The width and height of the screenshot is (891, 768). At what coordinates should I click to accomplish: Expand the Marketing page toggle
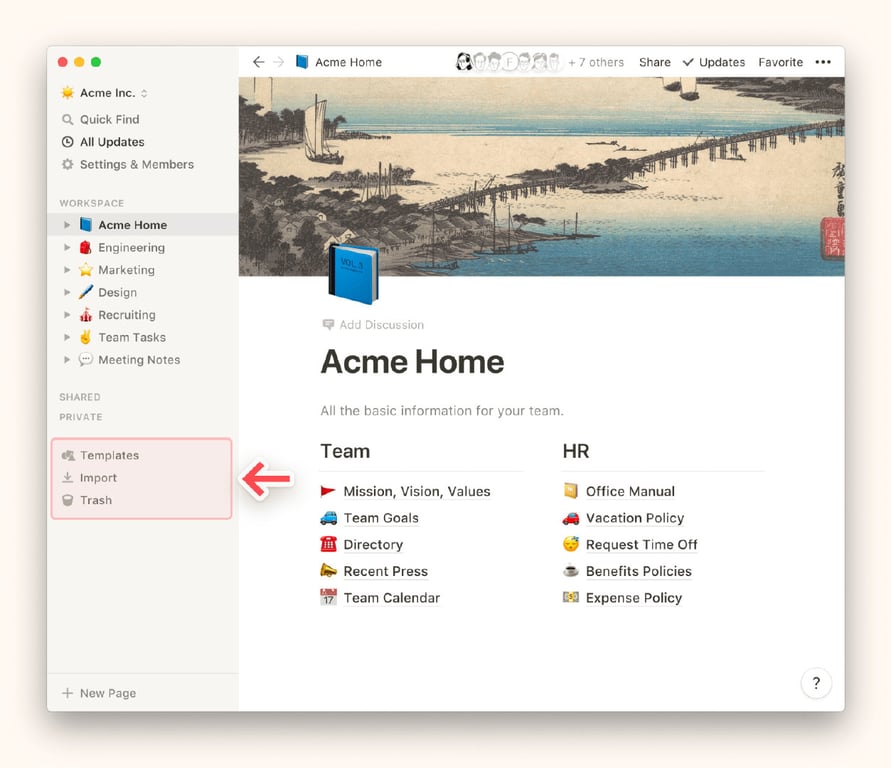point(67,270)
